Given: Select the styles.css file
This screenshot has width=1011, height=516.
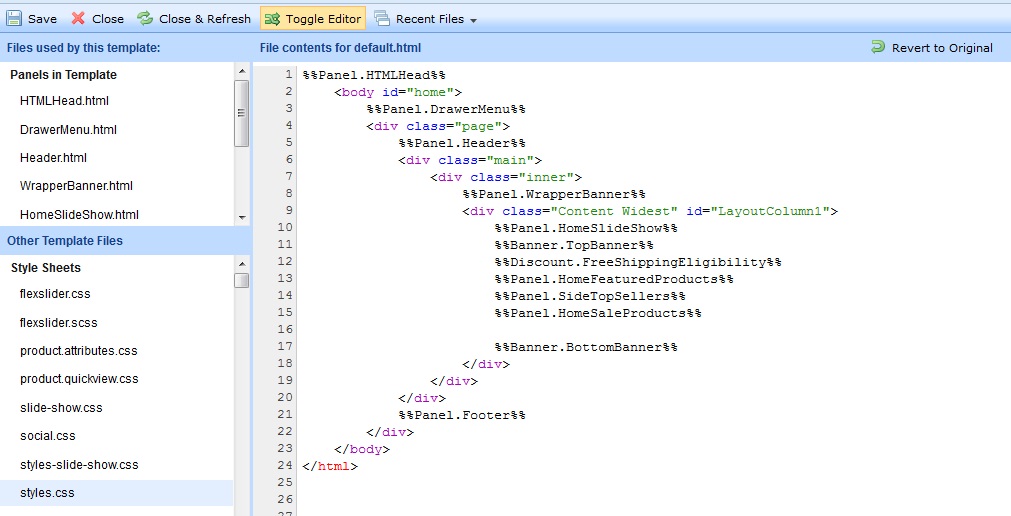Looking at the screenshot, I should tap(47, 492).
